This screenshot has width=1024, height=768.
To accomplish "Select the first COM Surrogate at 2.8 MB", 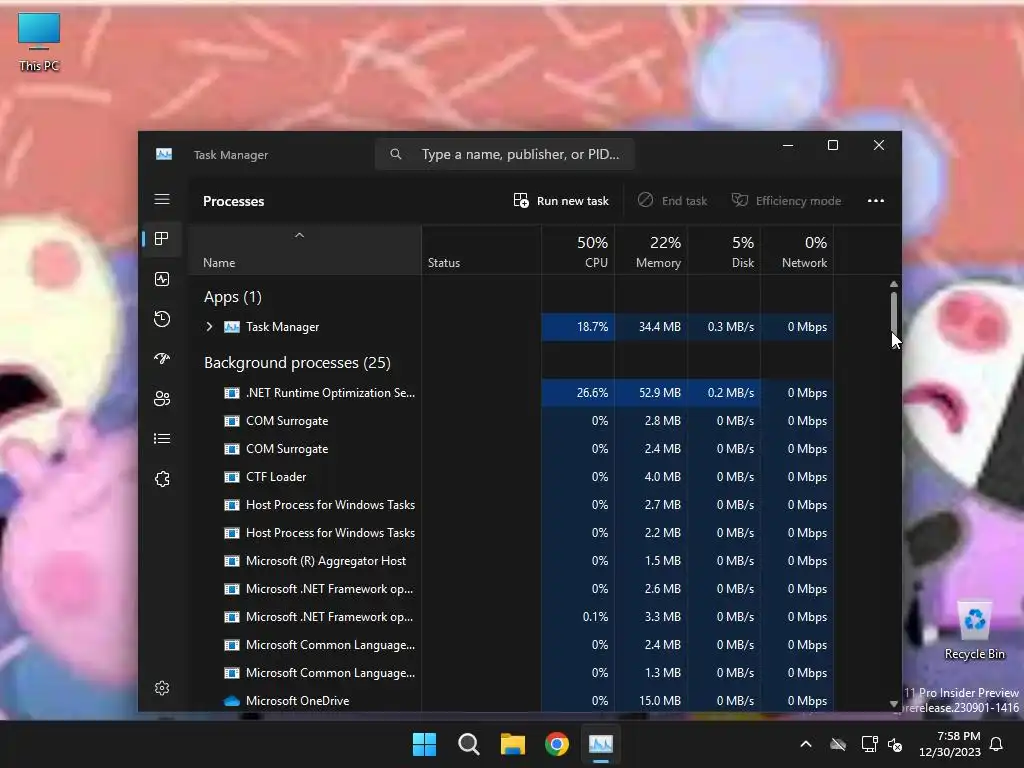I will pos(511,421).
